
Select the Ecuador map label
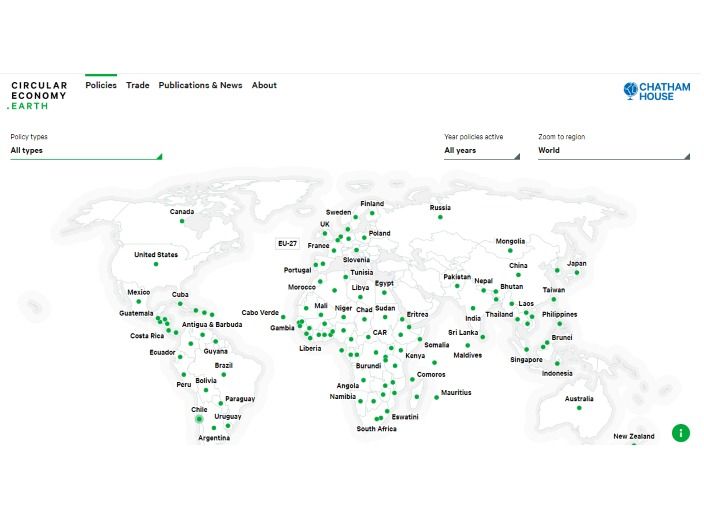162,352
